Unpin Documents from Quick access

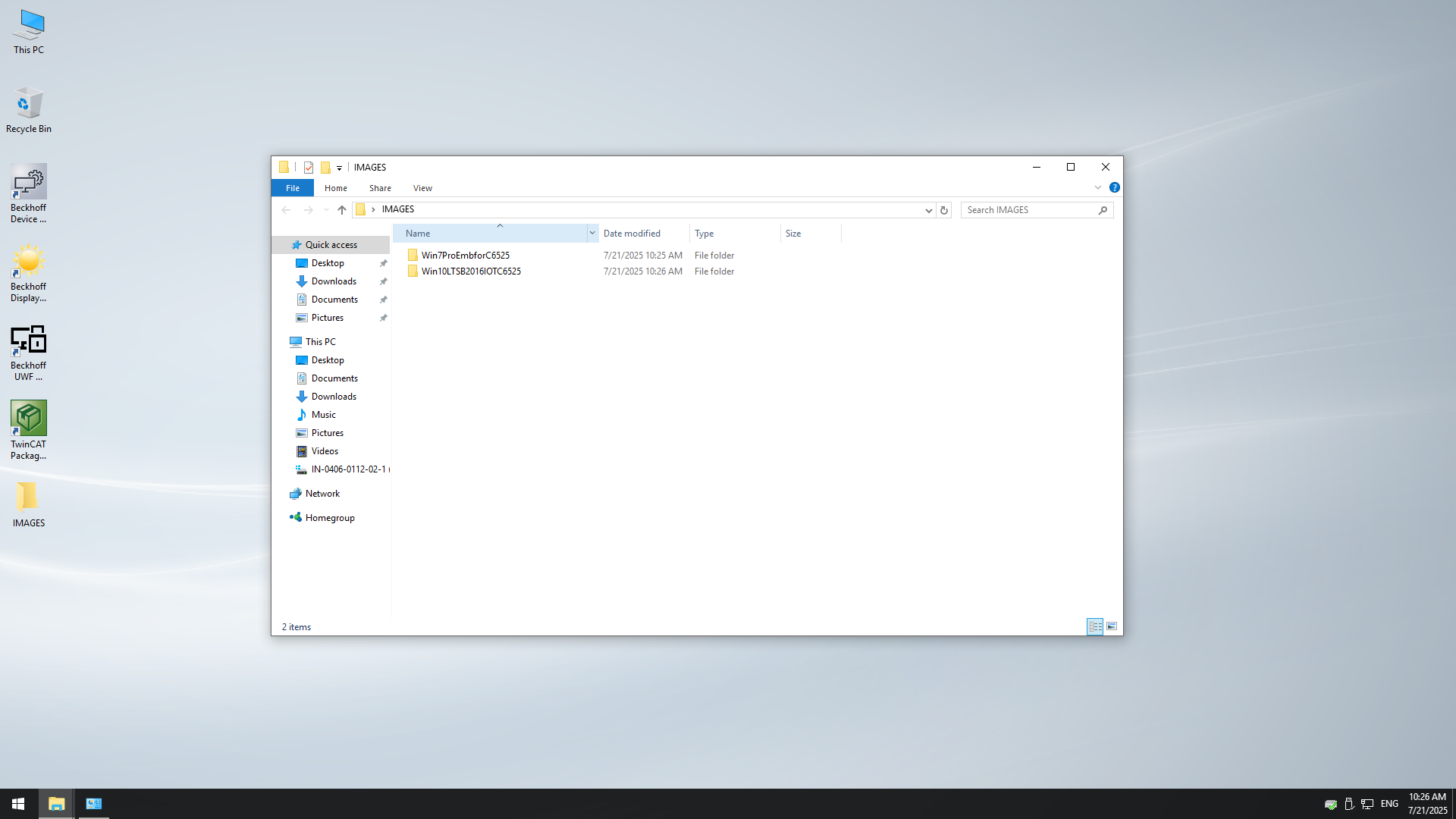point(384,300)
